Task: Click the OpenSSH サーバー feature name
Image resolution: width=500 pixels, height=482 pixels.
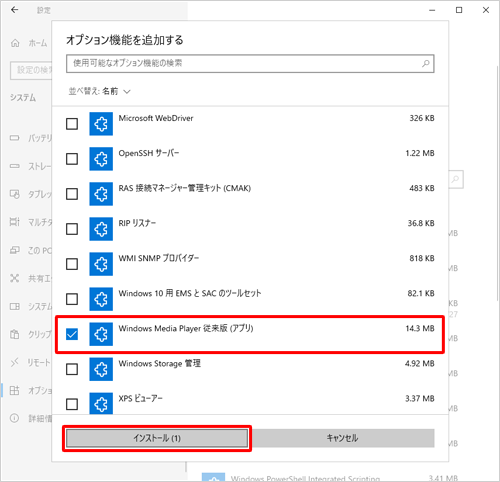Action: pos(149,153)
